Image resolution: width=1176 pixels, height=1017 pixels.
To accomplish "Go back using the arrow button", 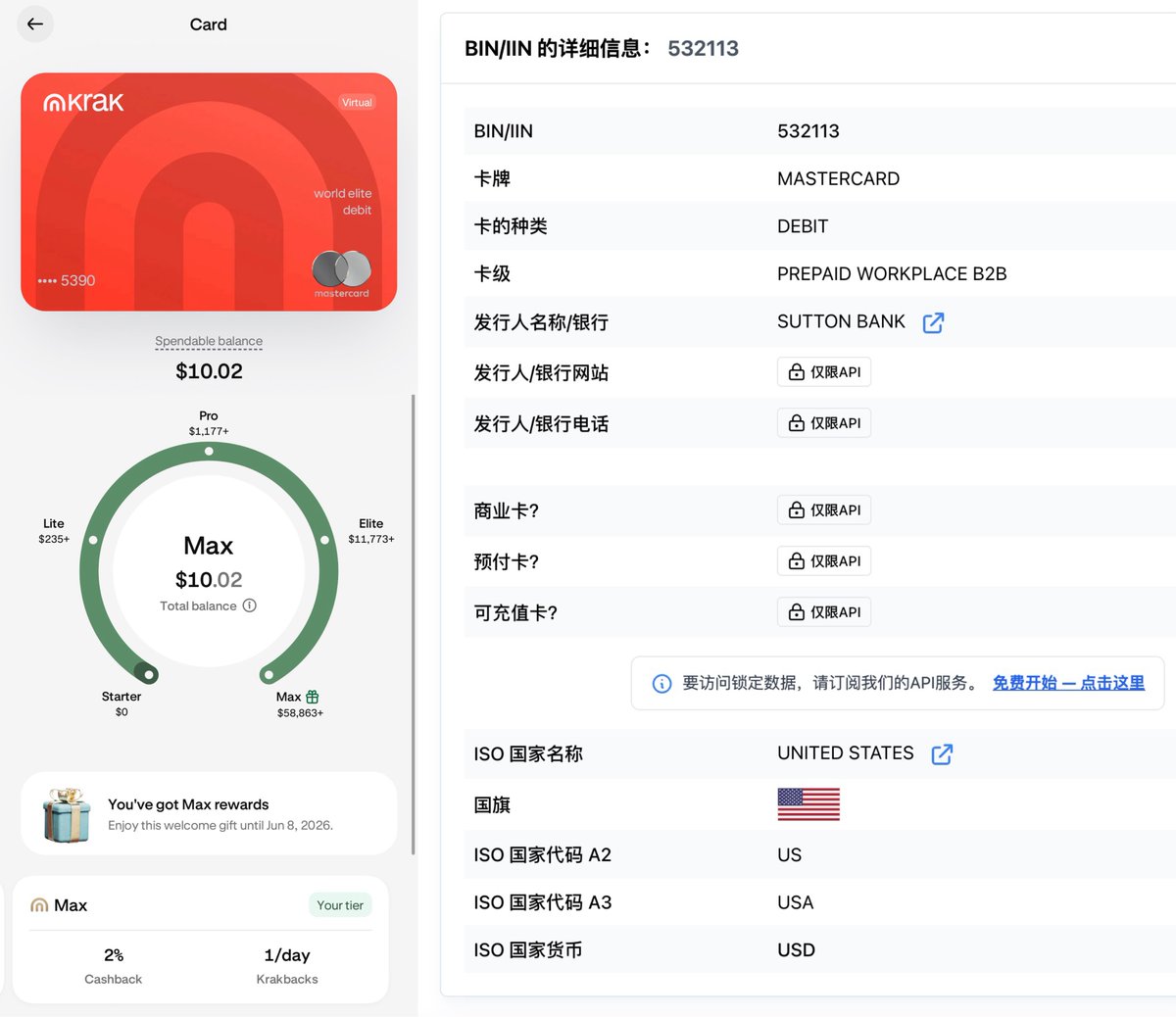I will coord(35,24).
